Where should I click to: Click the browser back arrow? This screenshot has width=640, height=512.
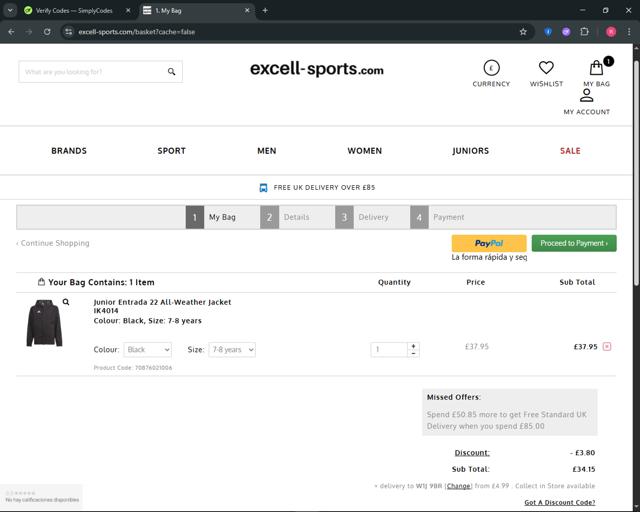click(11, 32)
